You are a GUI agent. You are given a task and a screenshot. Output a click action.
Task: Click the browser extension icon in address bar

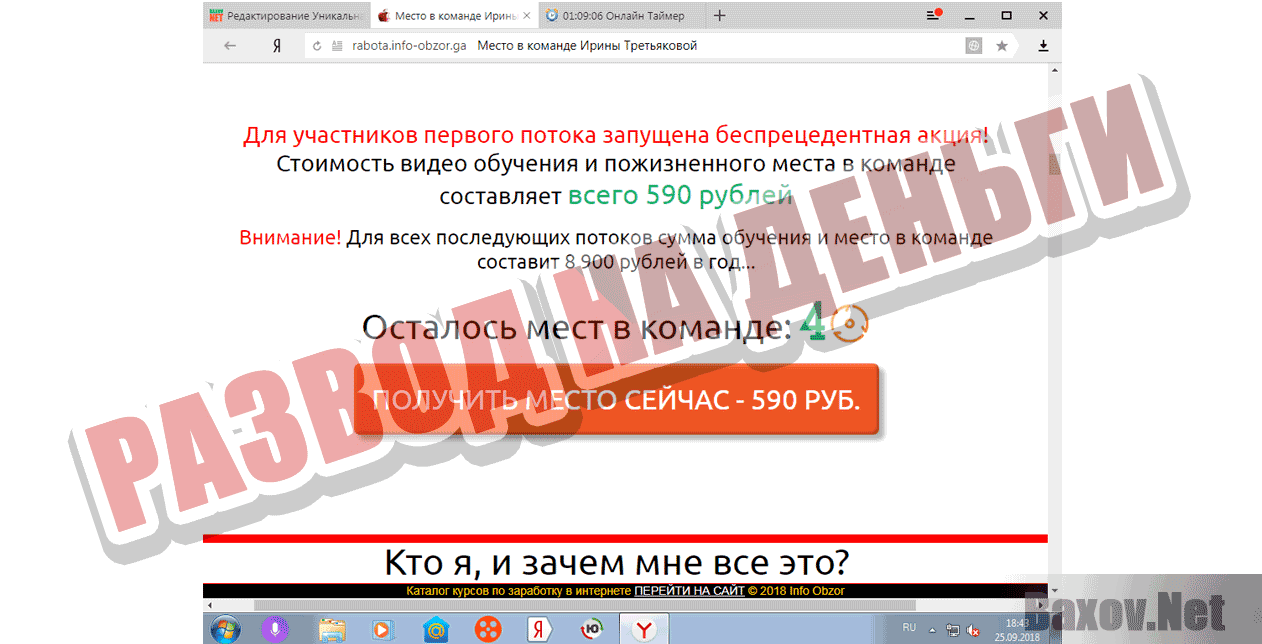pos(973,45)
